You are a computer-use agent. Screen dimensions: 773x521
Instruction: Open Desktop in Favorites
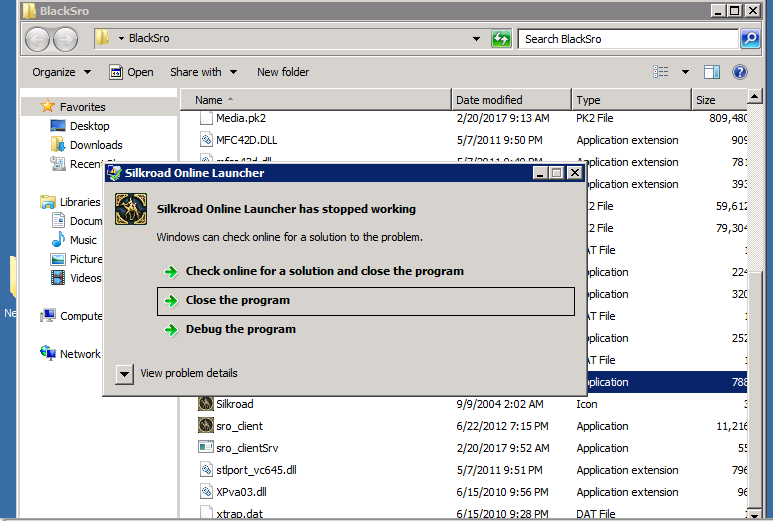(x=90, y=126)
